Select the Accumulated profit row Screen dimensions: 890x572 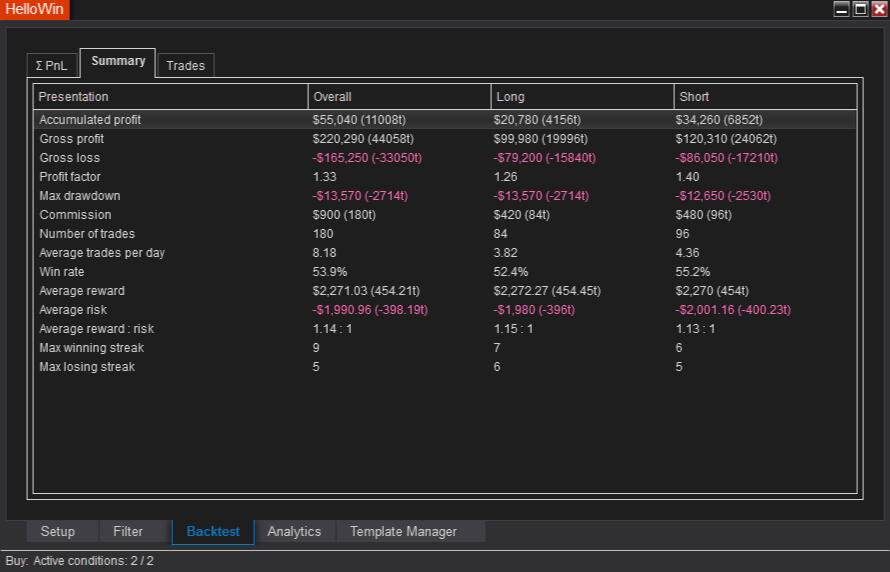coord(90,120)
